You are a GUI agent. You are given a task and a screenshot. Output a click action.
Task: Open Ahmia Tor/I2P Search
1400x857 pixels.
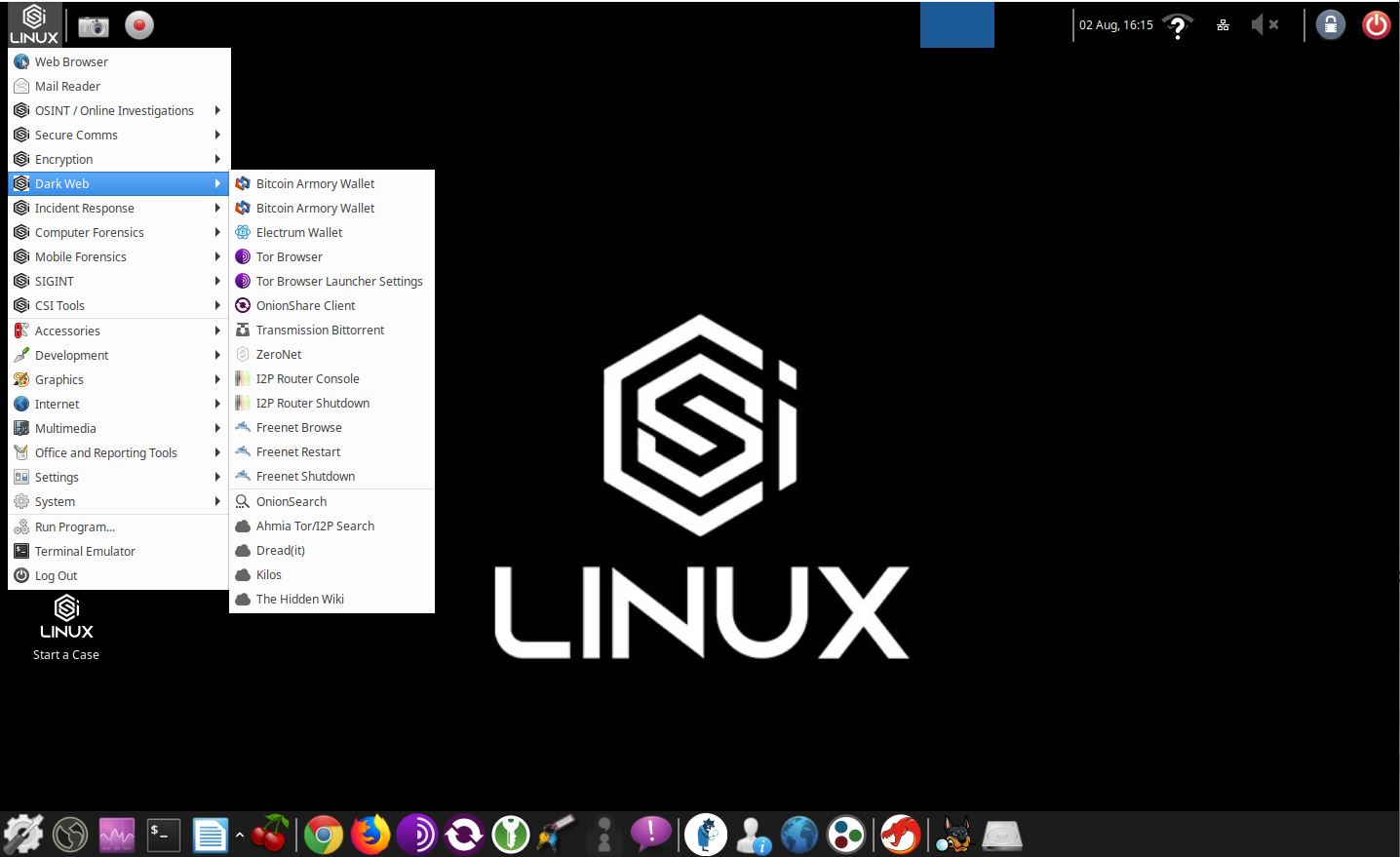coord(331,526)
